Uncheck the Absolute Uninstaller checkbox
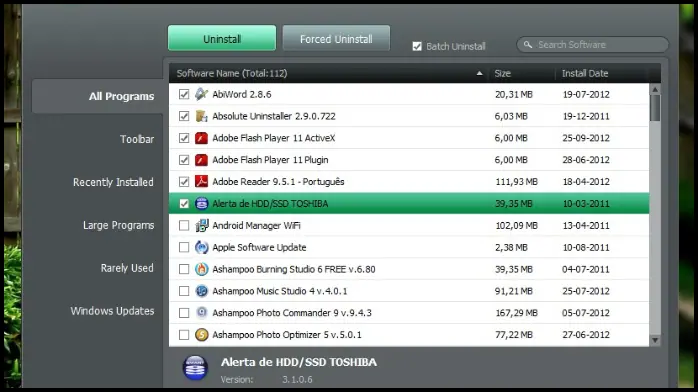The image size is (698, 392). point(184,116)
